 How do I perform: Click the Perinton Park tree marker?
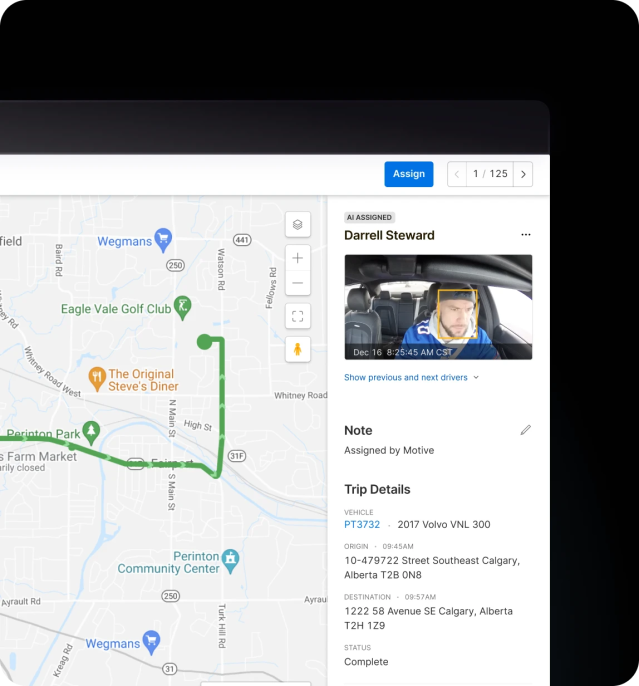point(92,431)
